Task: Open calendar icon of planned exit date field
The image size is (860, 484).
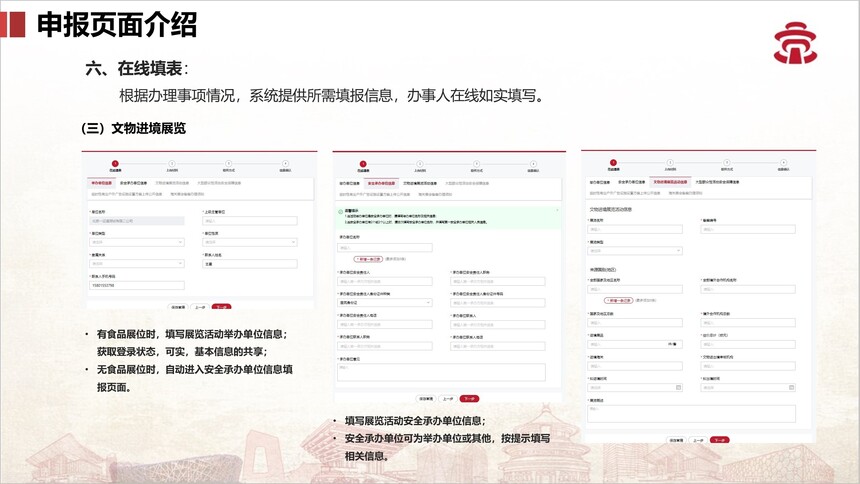Action: [x=791, y=387]
